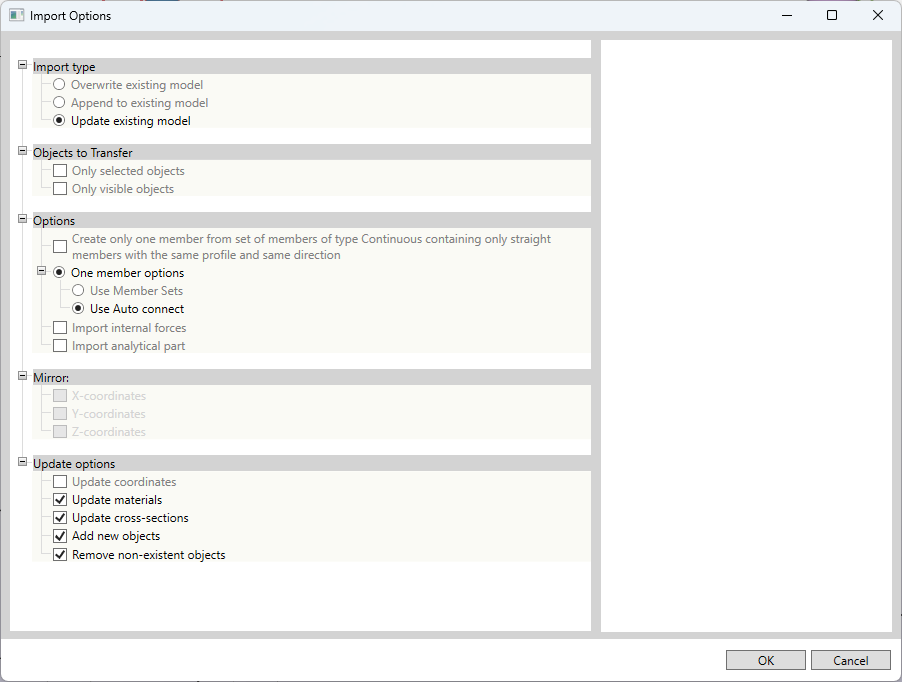
Task: Uncheck Update materials
Action: pos(59,500)
